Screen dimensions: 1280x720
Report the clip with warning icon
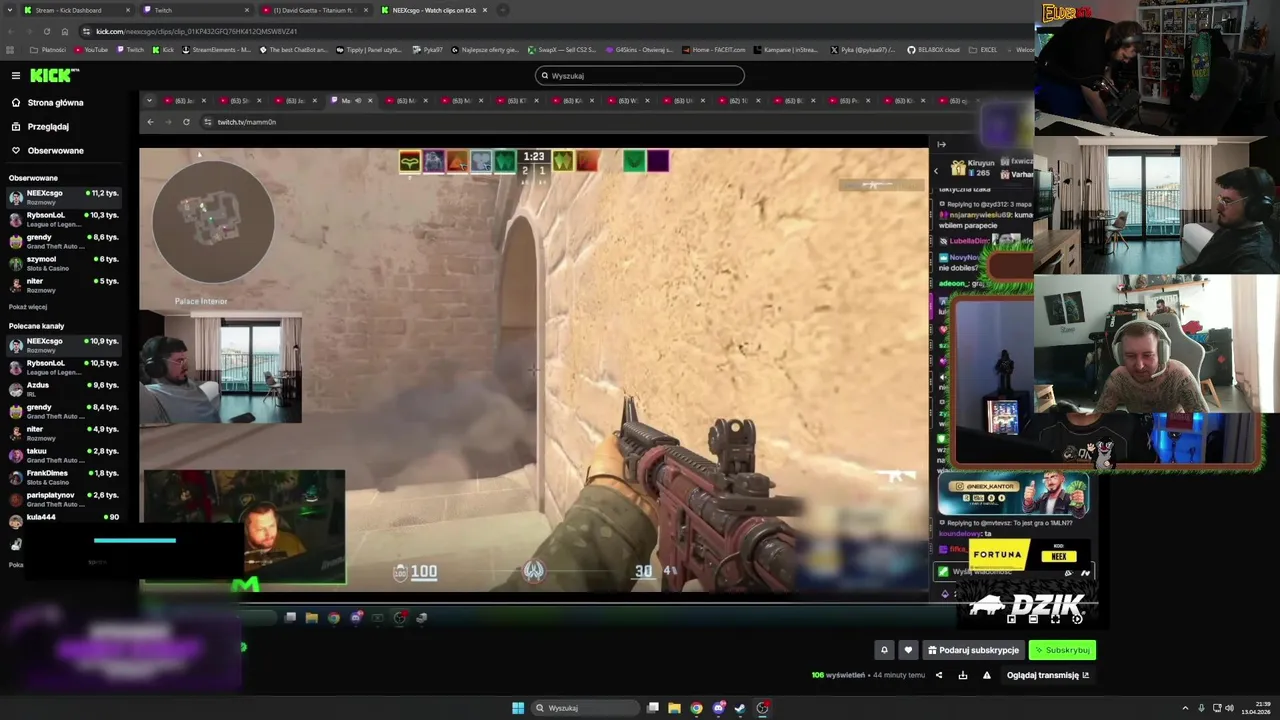[987, 675]
